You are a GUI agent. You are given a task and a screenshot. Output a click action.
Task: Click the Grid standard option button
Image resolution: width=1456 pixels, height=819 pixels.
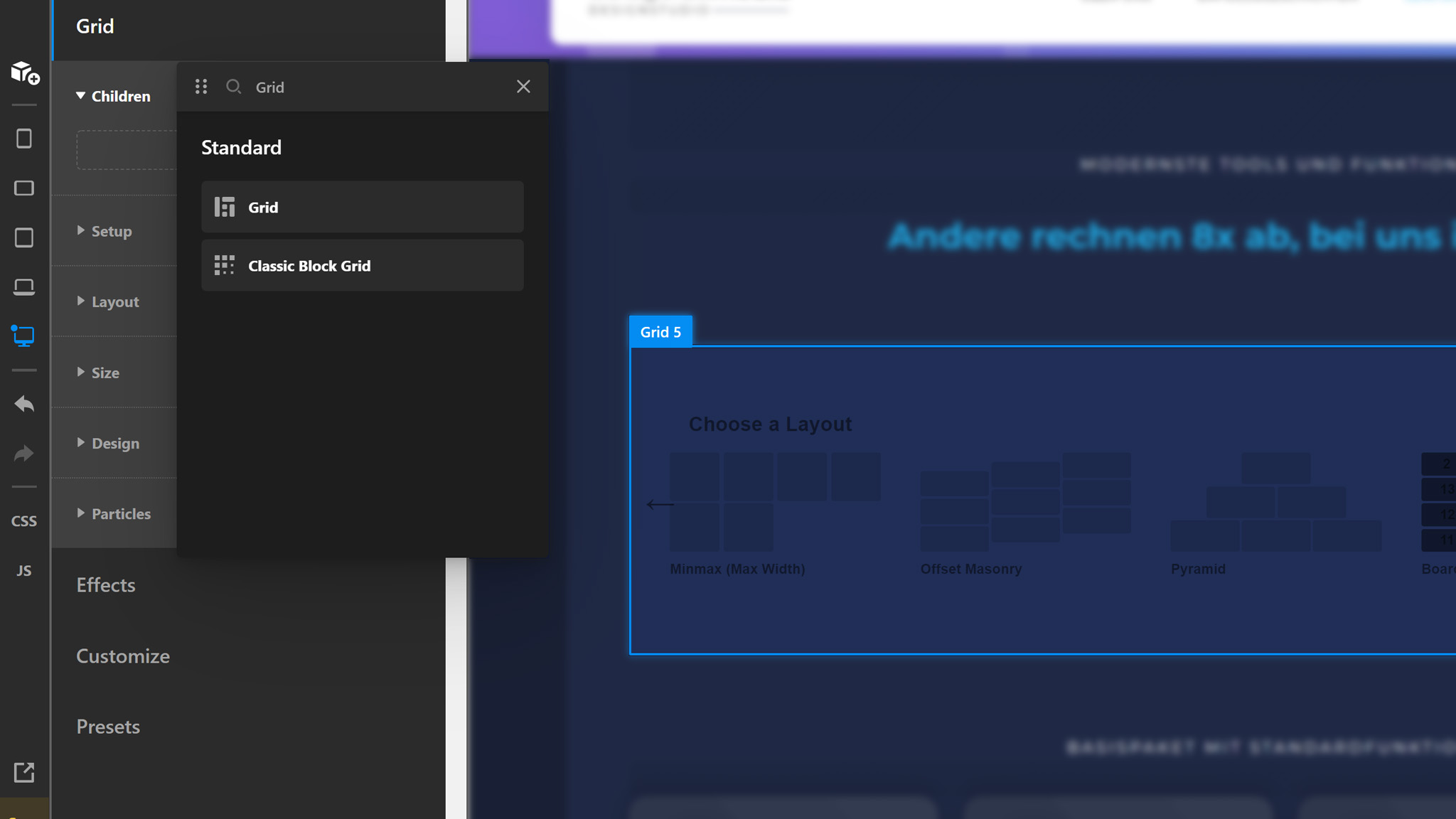pyautogui.click(x=362, y=206)
